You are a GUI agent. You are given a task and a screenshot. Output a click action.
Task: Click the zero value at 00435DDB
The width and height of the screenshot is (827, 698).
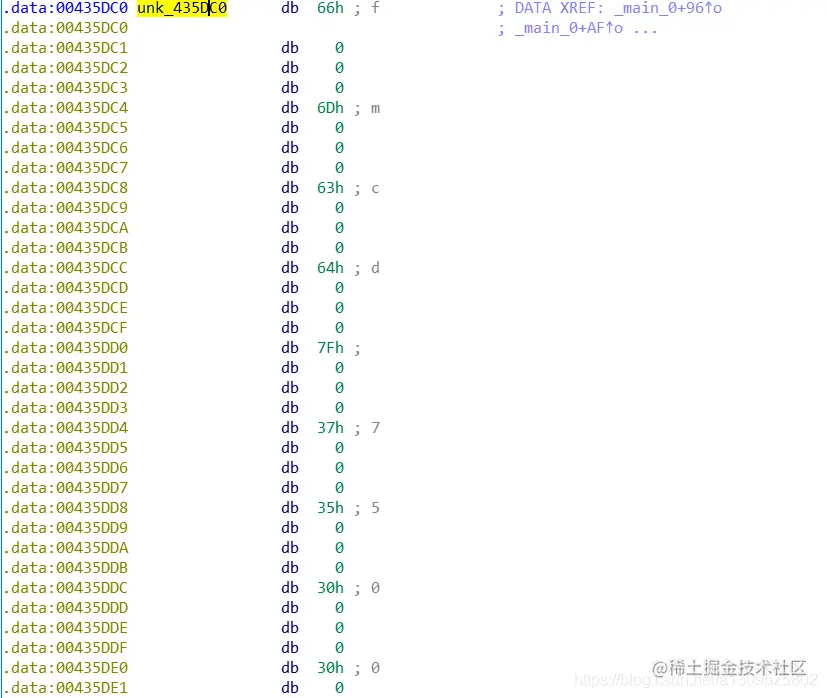(339, 568)
